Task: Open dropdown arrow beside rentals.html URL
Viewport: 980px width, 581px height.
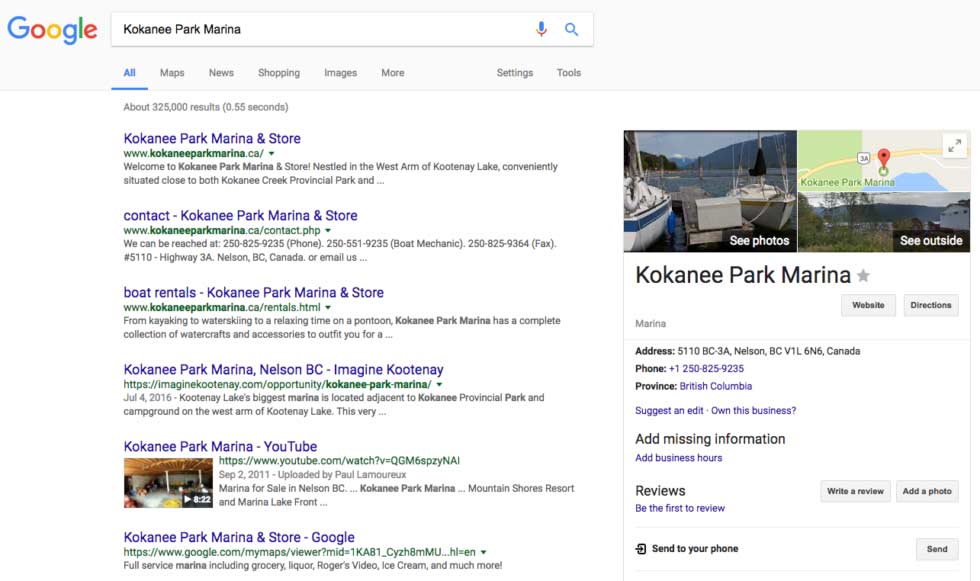Action: point(328,307)
